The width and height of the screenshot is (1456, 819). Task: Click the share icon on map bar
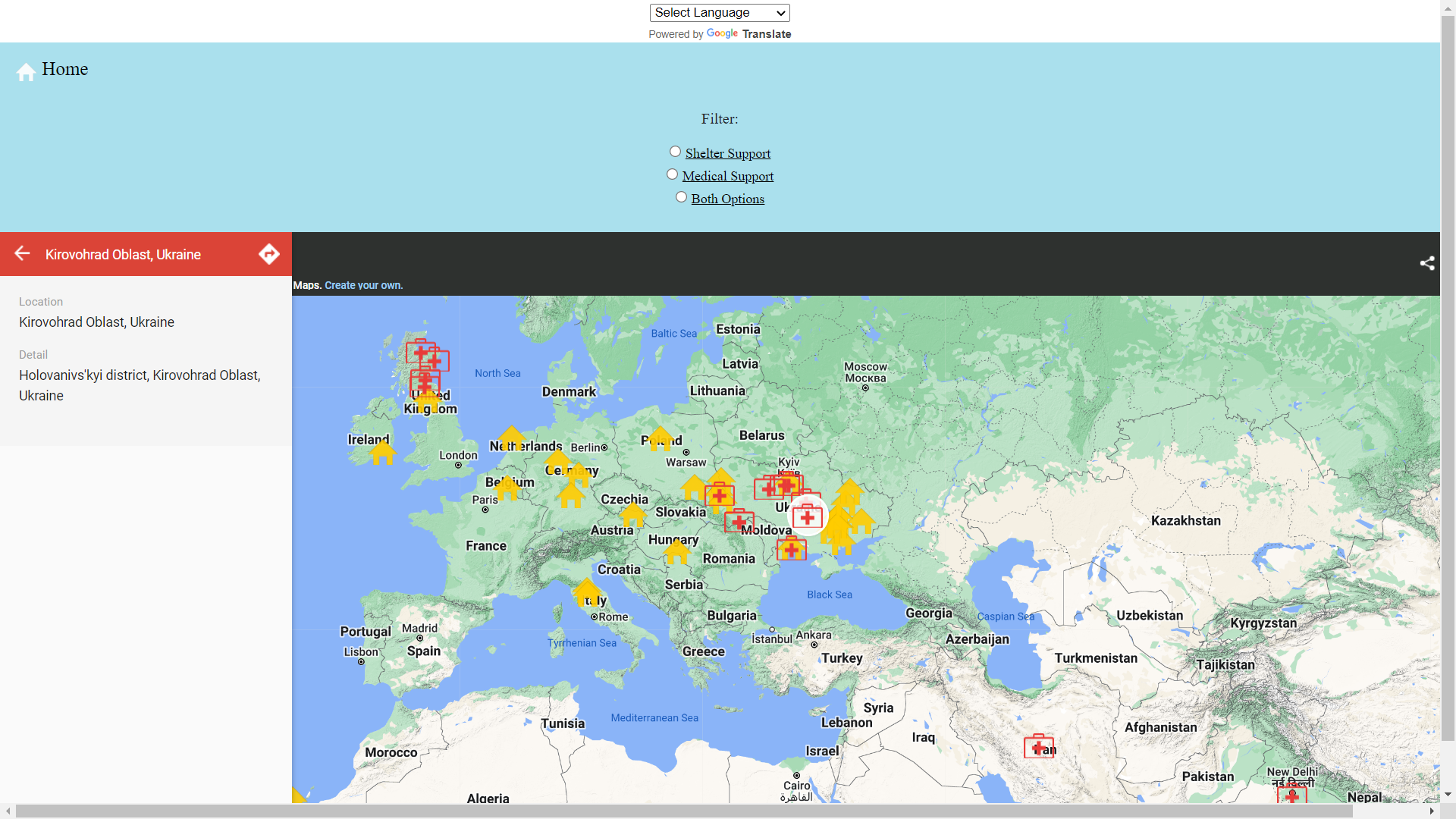[x=1426, y=263]
